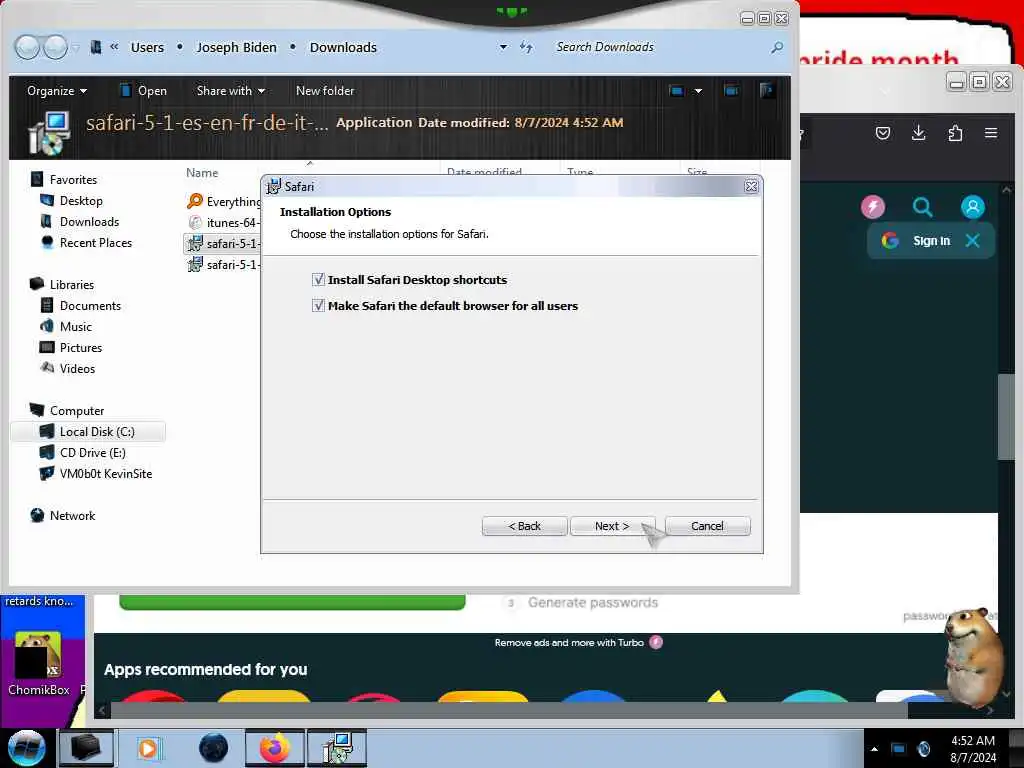Select Libraries in navigation pane
The height and width of the screenshot is (768, 1024).
click(61, 285)
